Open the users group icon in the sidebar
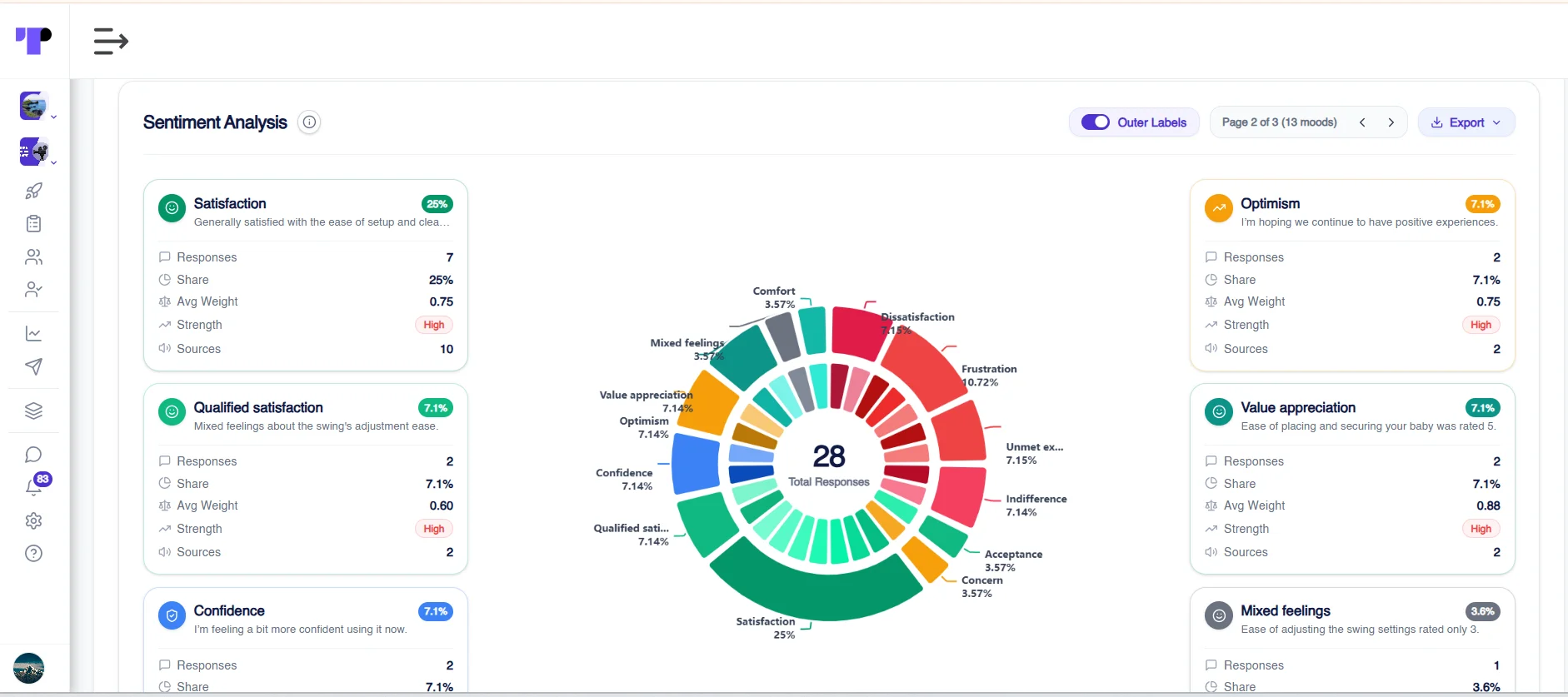Viewport: 1568px width, 697px height. point(33,256)
